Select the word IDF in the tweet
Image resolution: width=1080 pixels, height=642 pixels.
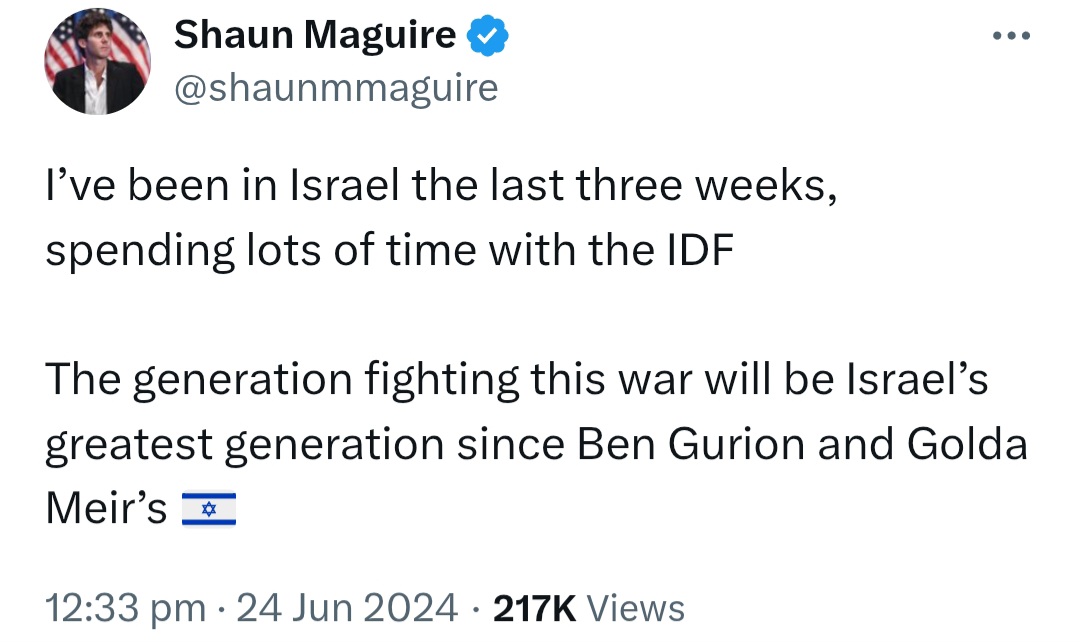pyautogui.click(x=700, y=250)
